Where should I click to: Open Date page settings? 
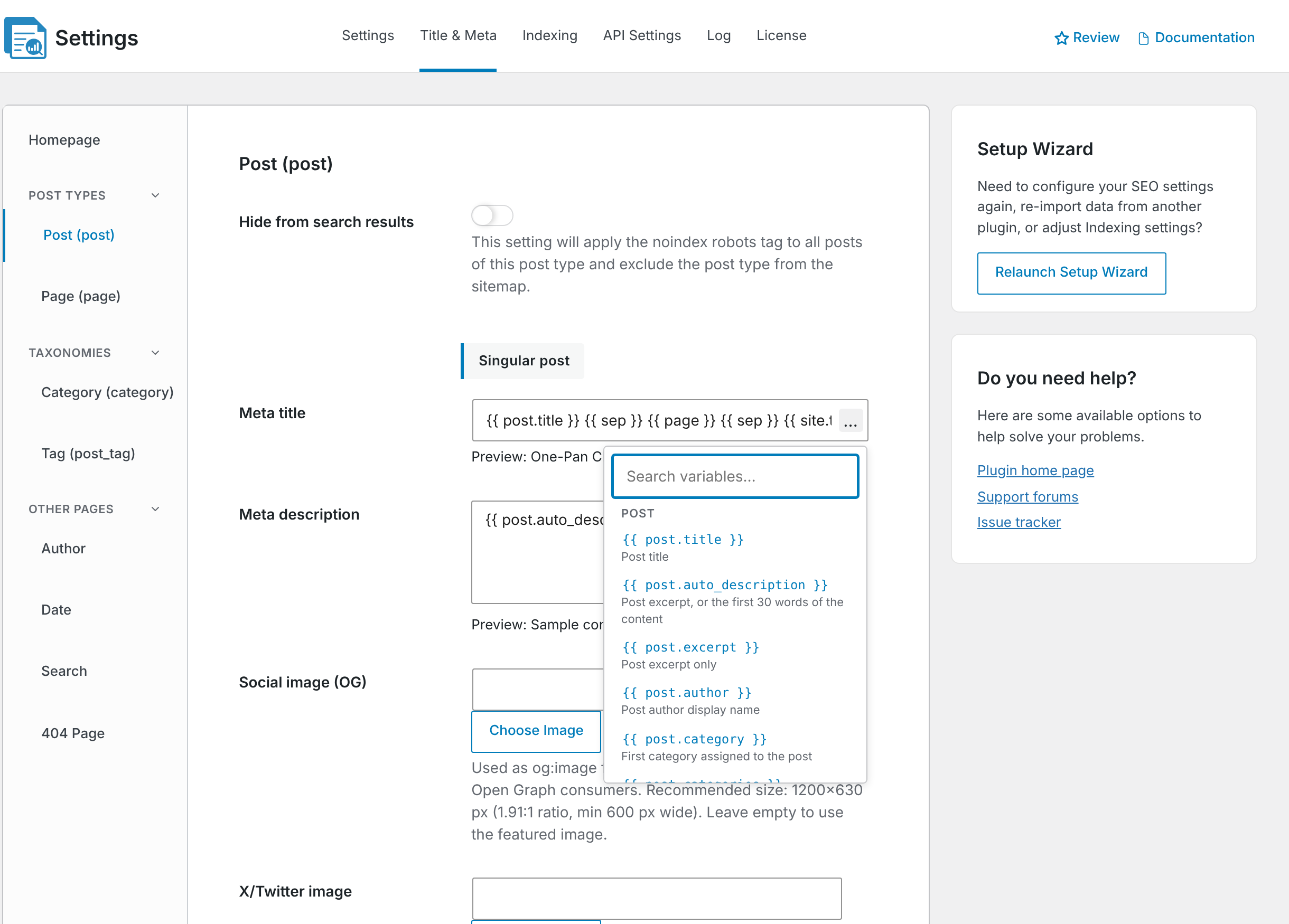point(55,610)
